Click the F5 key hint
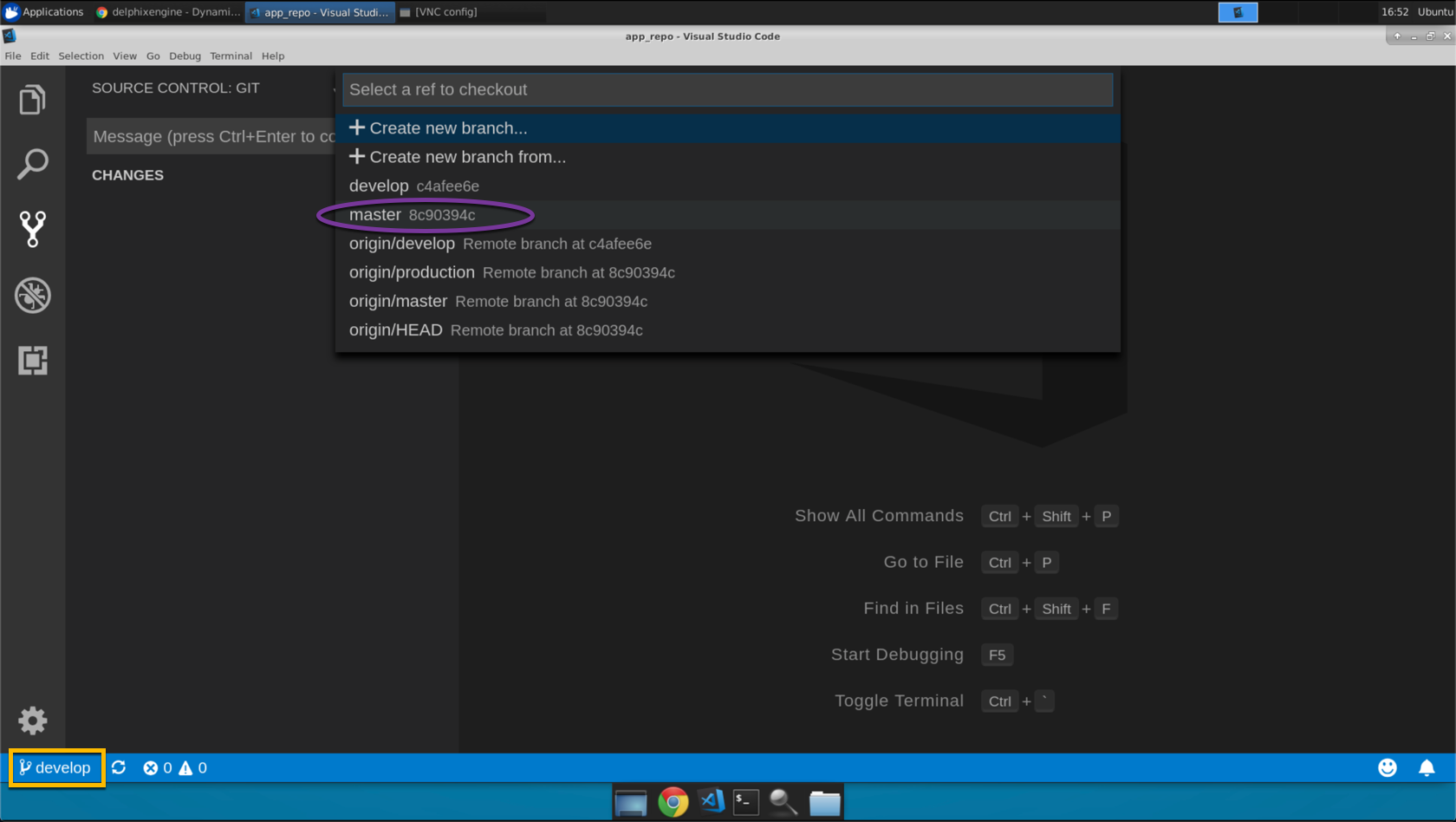This screenshot has height=822, width=1456. pyautogui.click(x=998, y=655)
